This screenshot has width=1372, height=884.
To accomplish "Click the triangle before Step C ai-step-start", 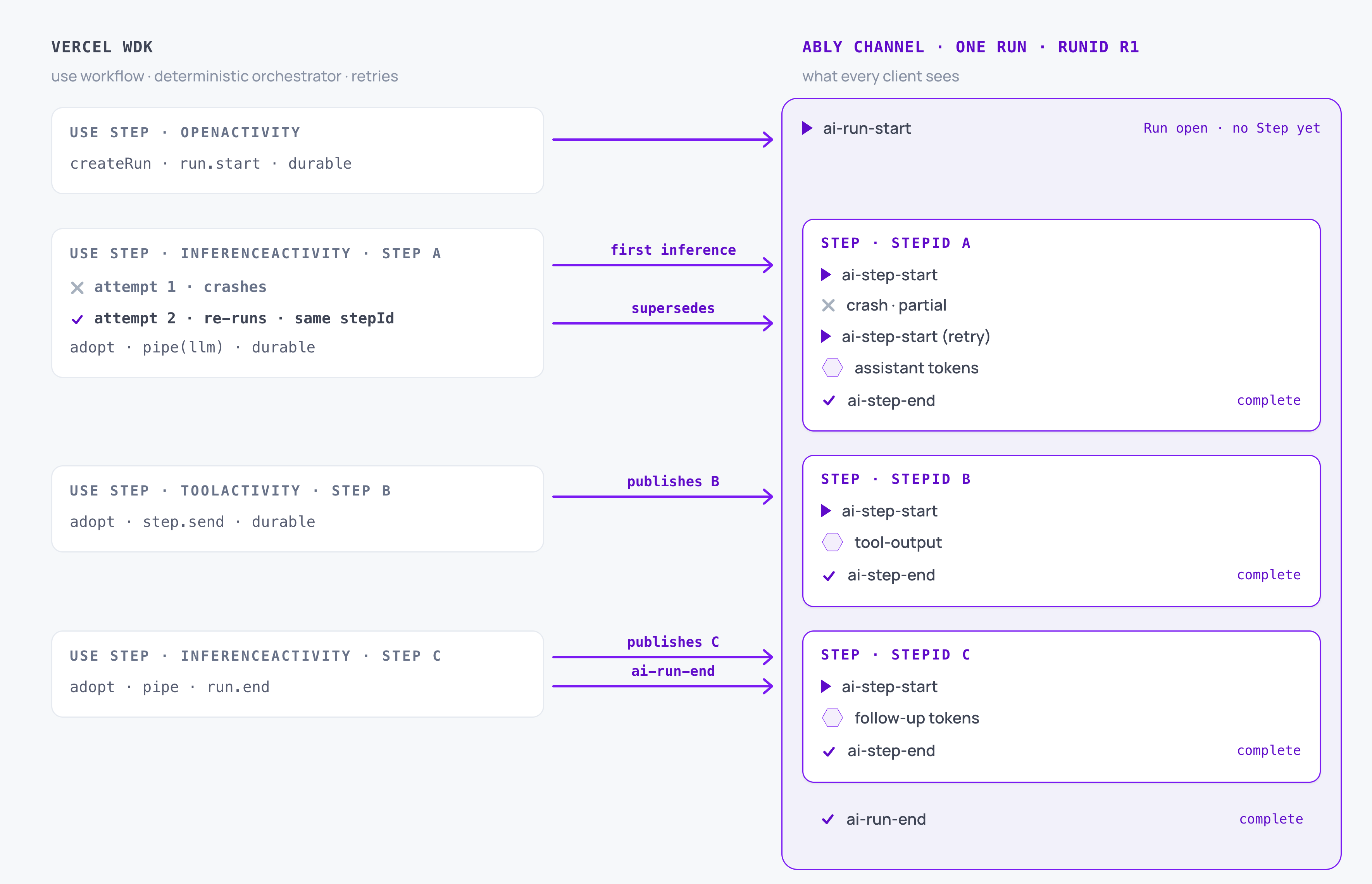I will click(x=826, y=687).
